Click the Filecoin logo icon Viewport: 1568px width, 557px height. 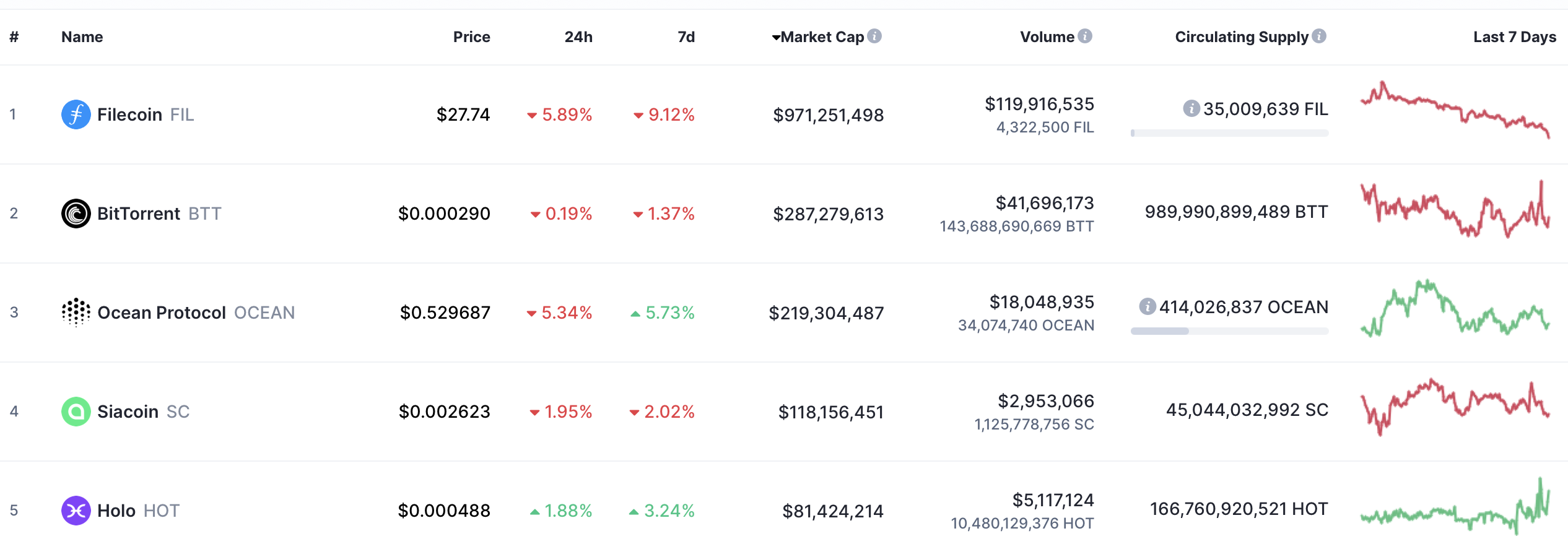(76, 114)
